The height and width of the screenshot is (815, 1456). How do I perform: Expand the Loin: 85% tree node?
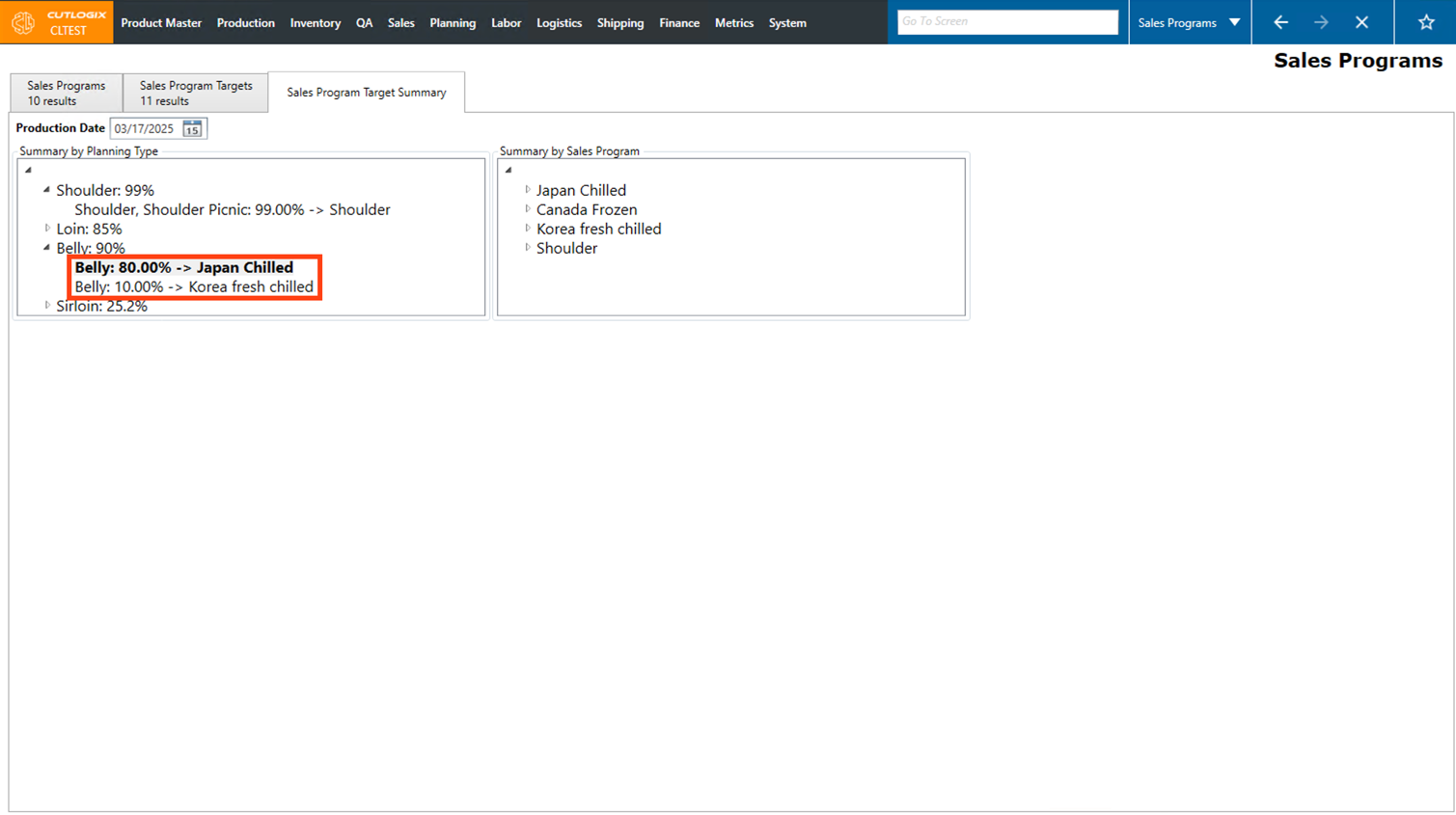point(47,229)
